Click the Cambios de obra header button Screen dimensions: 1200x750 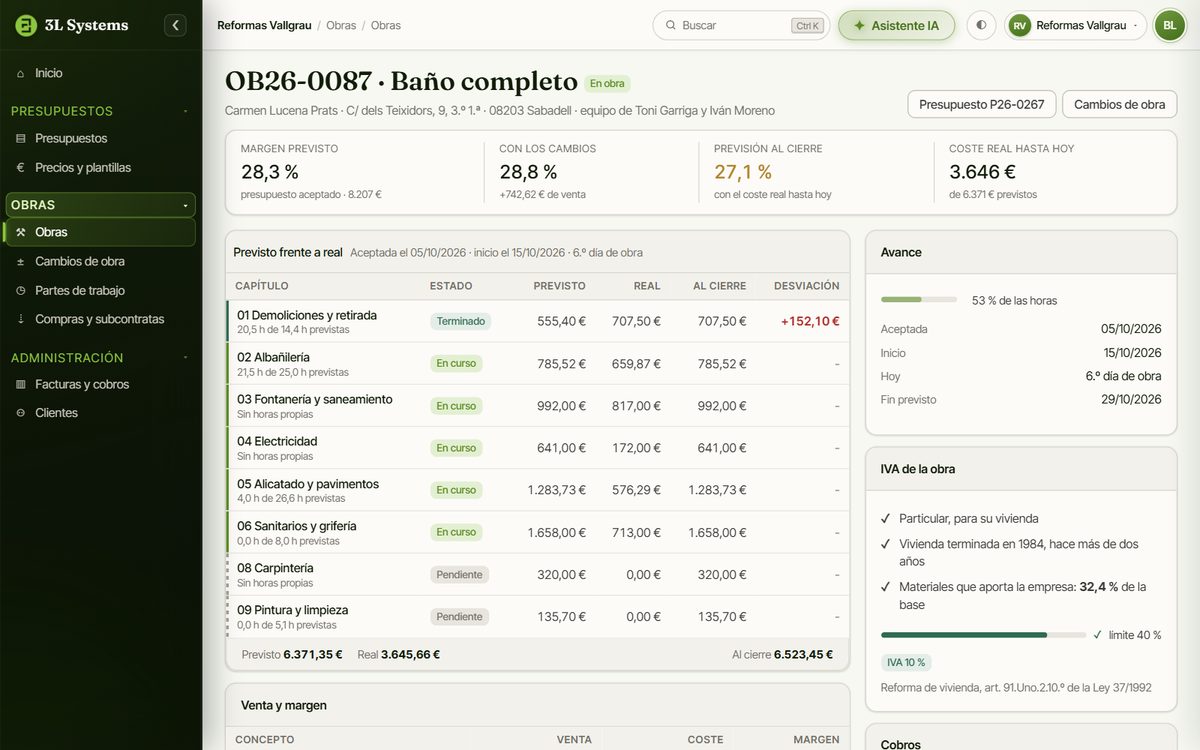(1119, 104)
